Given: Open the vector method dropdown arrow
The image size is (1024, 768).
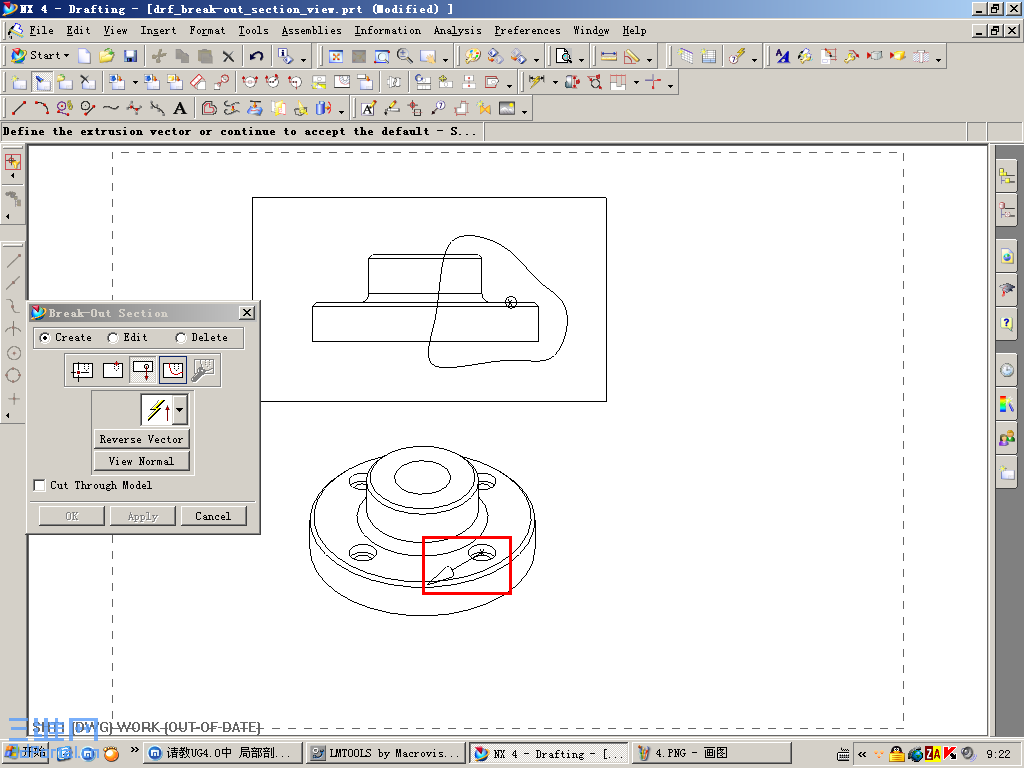Looking at the screenshot, I should (x=180, y=411).
